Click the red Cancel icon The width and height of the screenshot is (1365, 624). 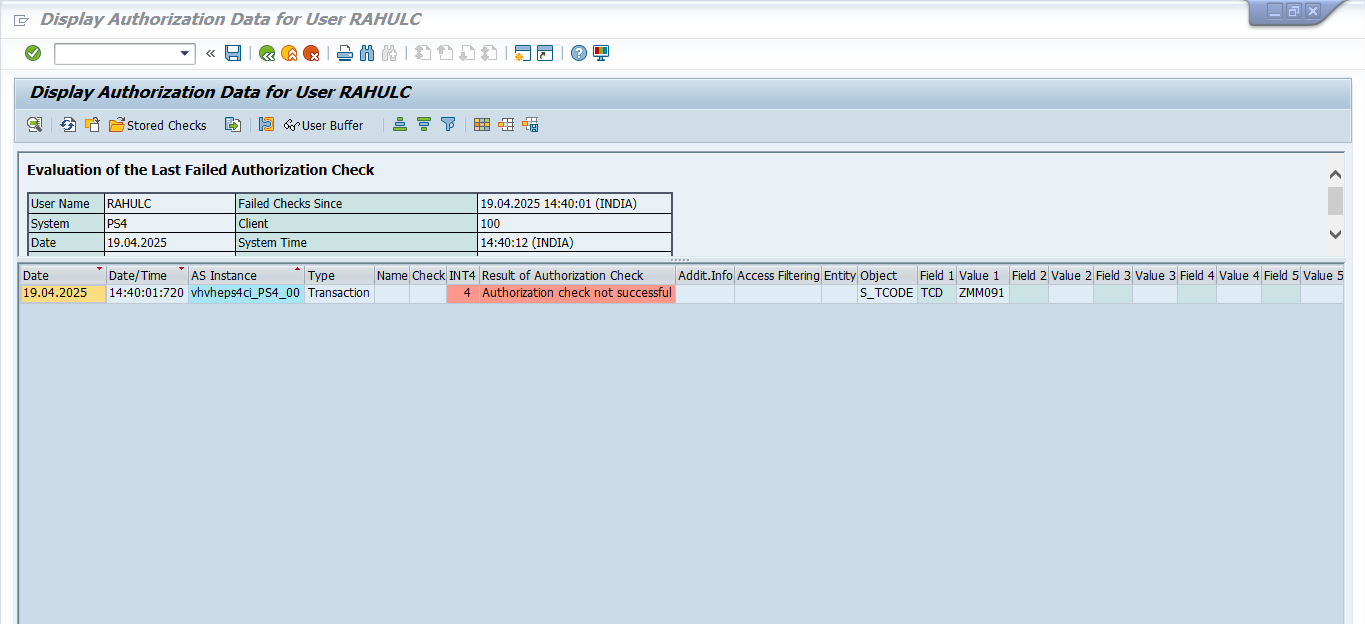(311, 53)
